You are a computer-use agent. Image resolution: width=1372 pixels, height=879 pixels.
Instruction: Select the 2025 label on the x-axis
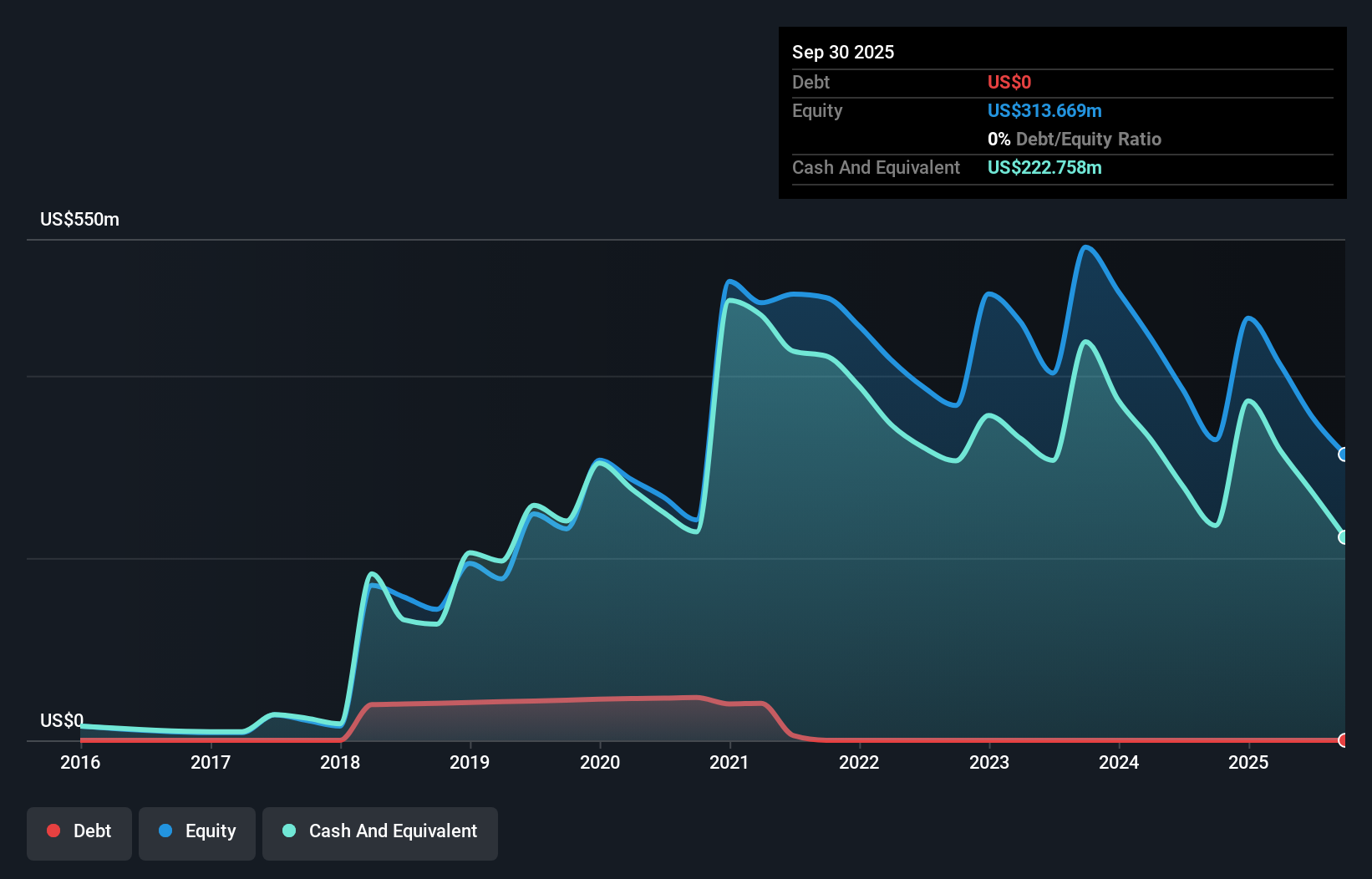click(x=1248, y=762)
